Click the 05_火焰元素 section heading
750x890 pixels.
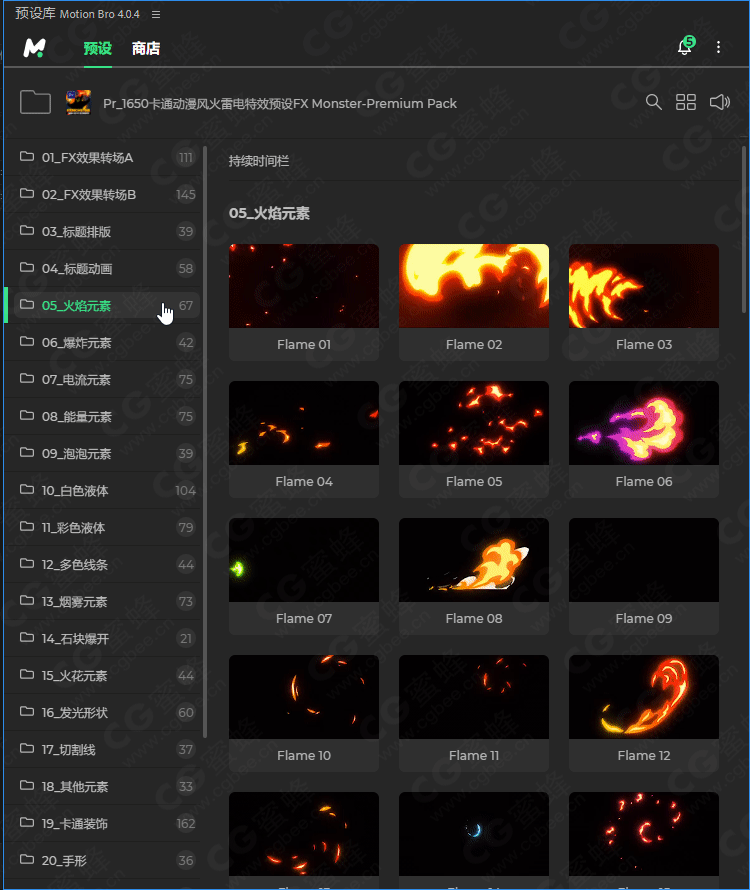point(269,213)
